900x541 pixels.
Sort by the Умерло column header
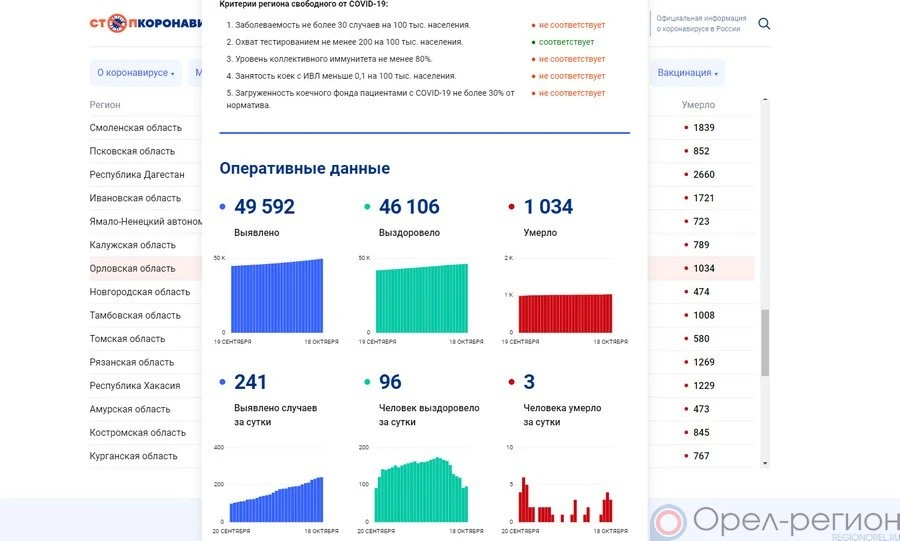[698, 105]
